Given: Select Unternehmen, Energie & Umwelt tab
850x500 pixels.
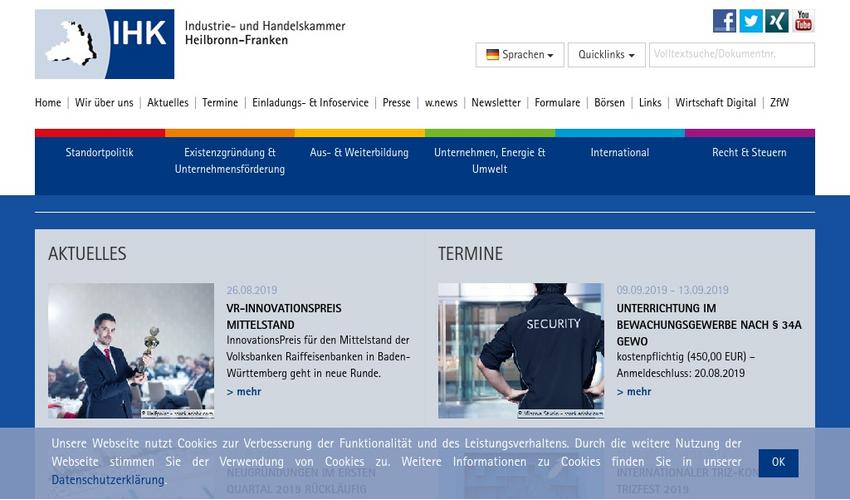Looking at the screenshot, I should click(490, 161).
